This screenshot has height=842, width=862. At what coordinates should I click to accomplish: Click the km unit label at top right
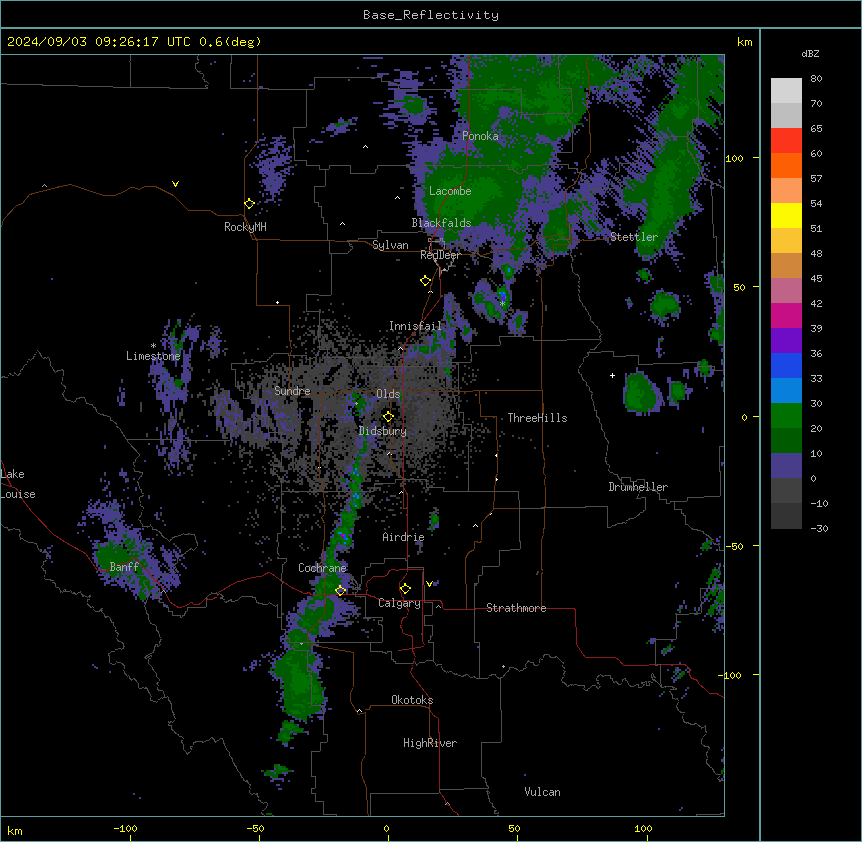coord(745,42)
